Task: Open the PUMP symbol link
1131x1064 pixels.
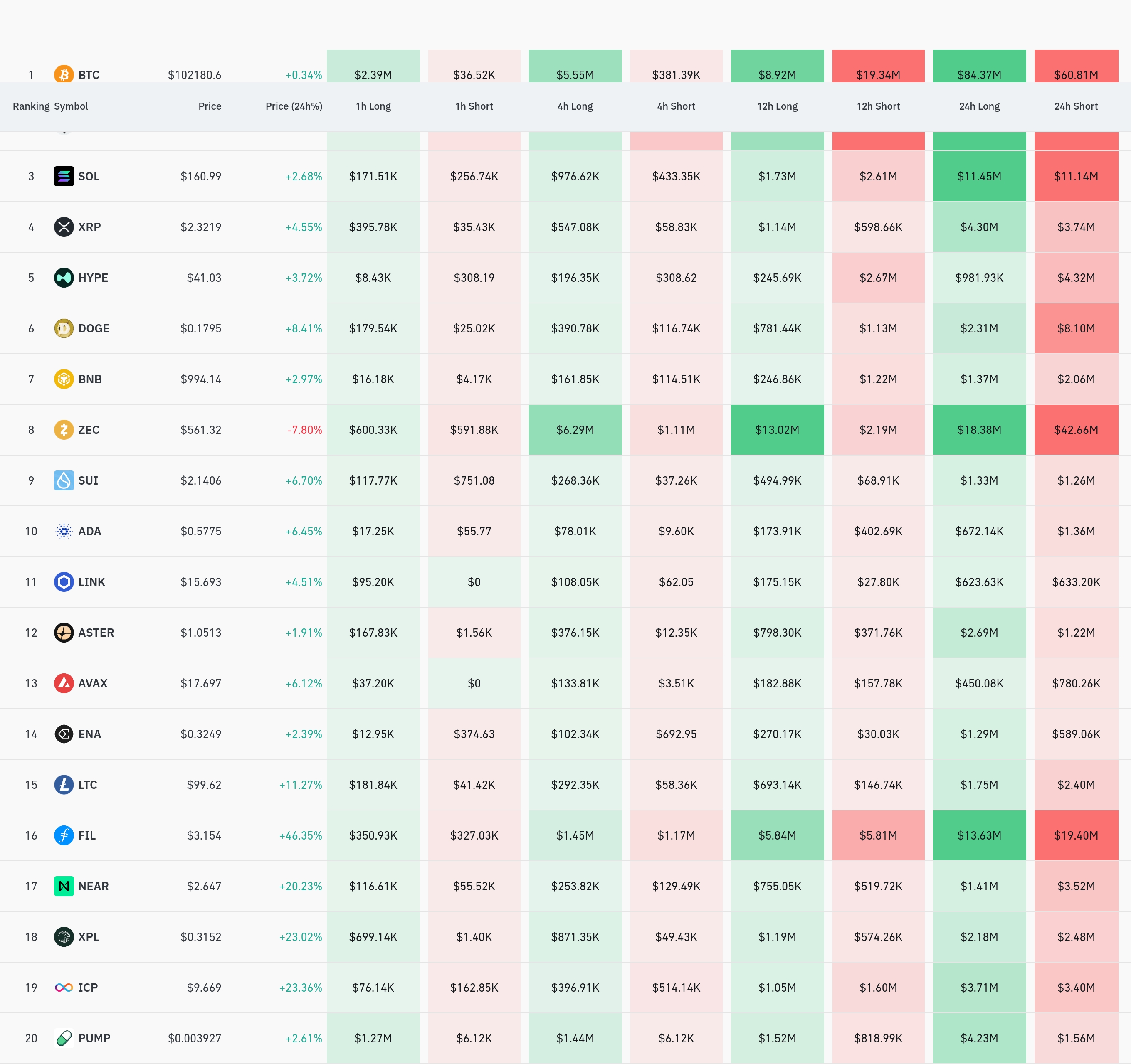Action: tap(94, 1038)
